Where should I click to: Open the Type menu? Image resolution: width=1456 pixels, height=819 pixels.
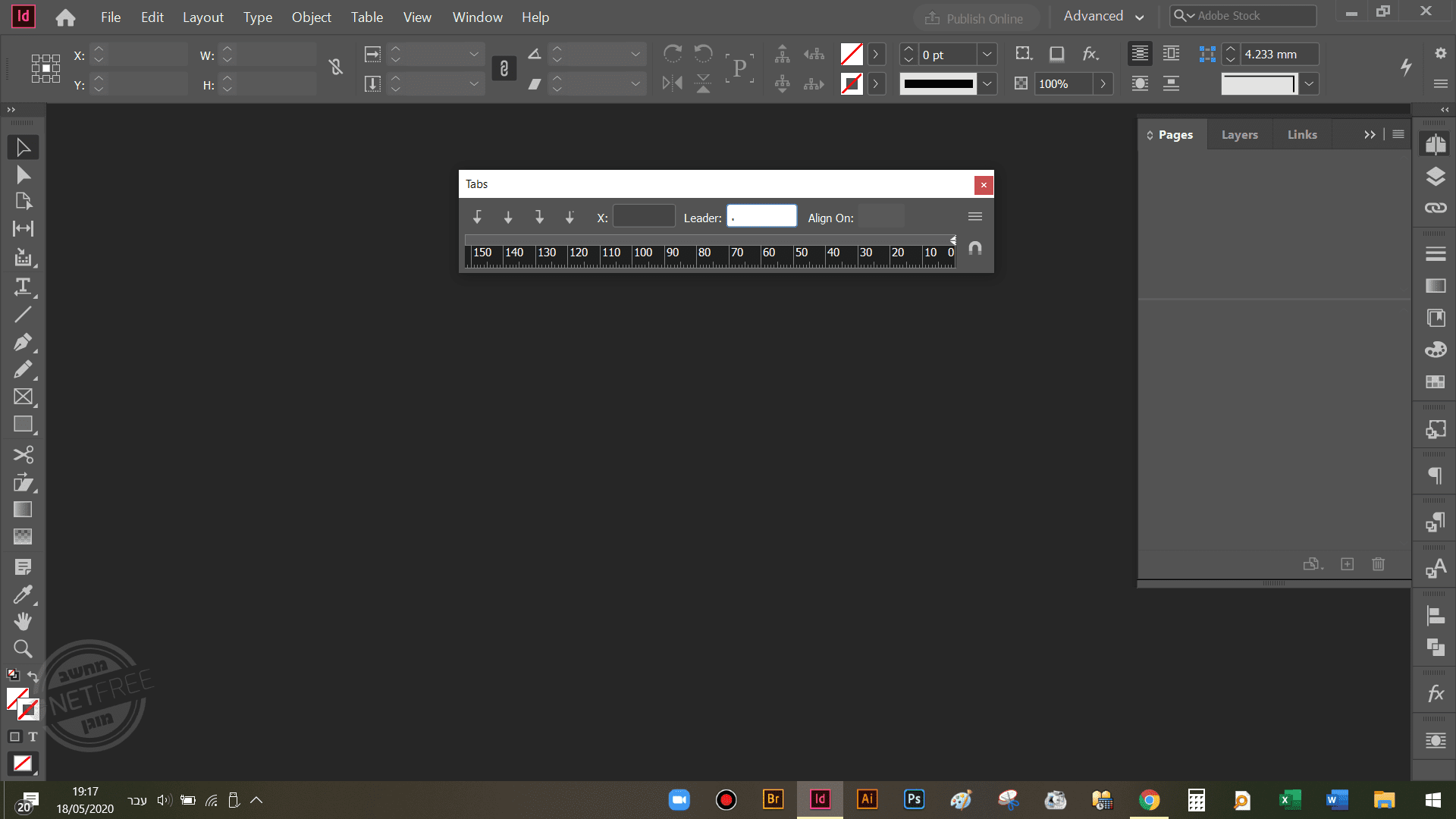pos(257,17)
